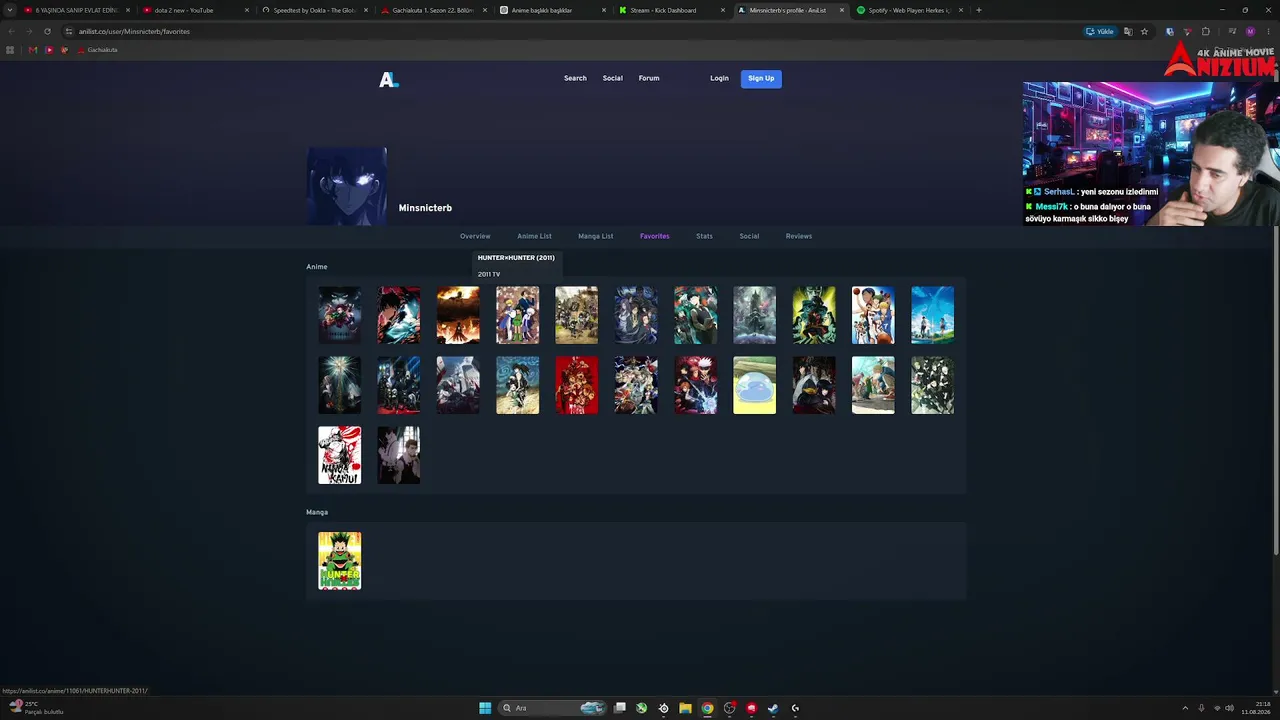Click the AniList logo in the header
This screenshot has height=720, width=1280.
coord(388,79)
